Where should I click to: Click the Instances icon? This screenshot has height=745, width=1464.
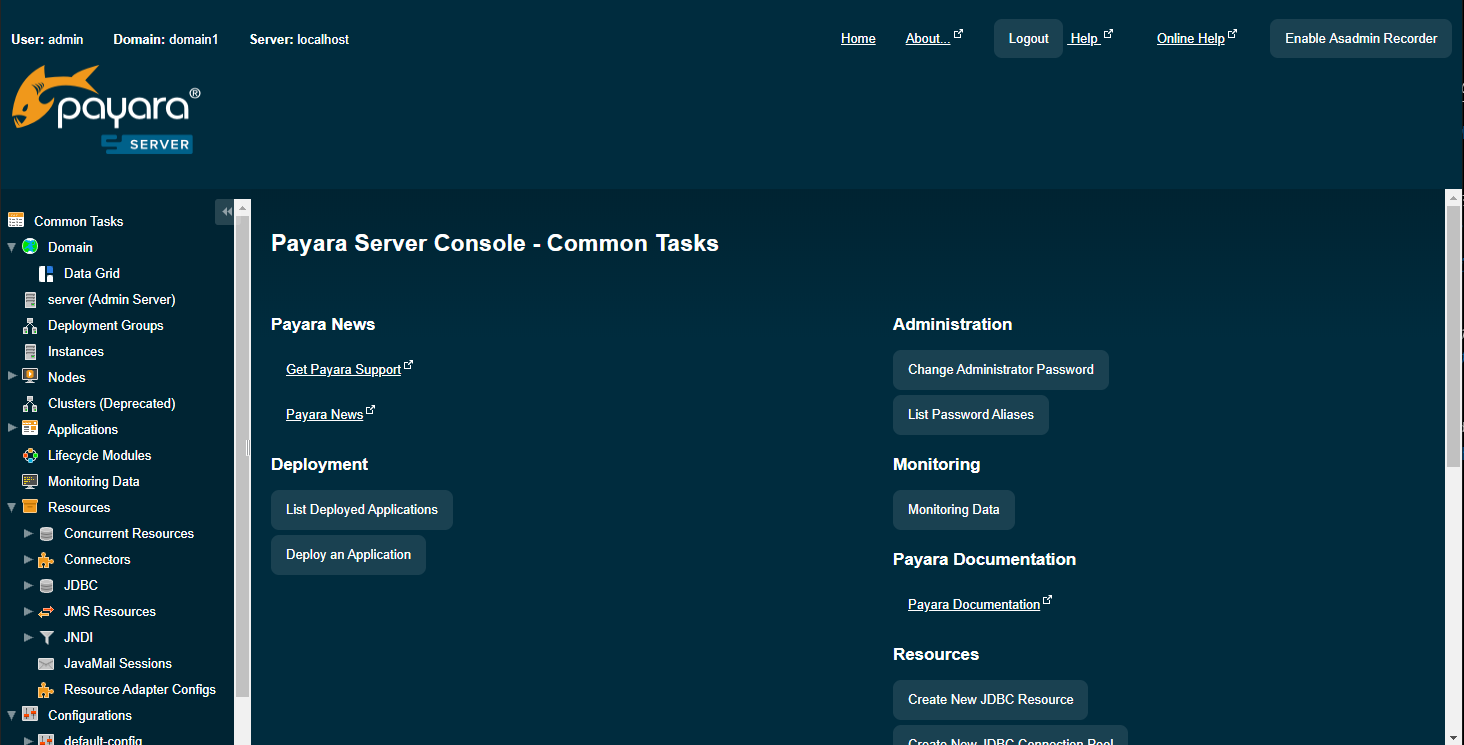[x=30, y=351]
